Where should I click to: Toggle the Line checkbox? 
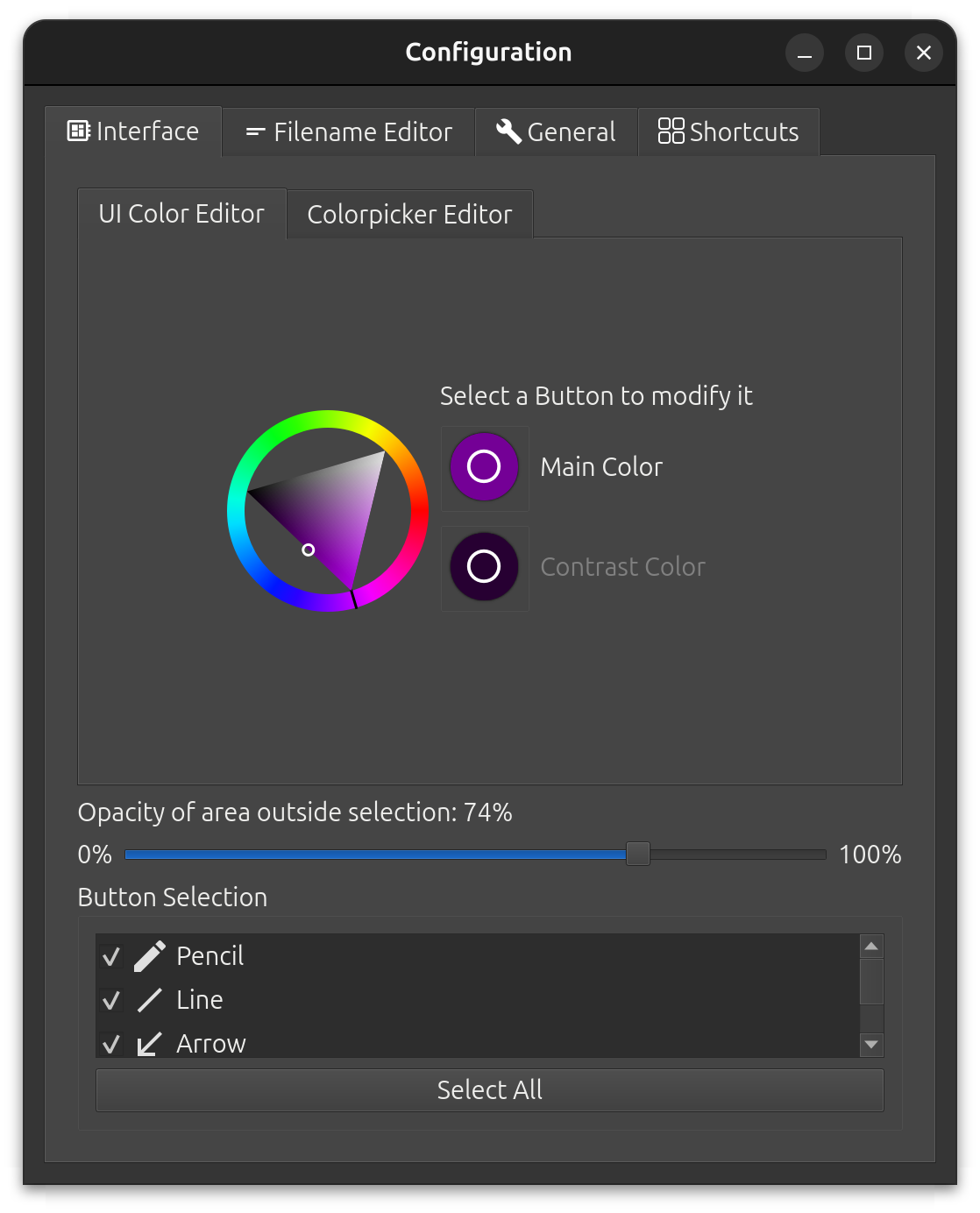tap(111, 1000)
